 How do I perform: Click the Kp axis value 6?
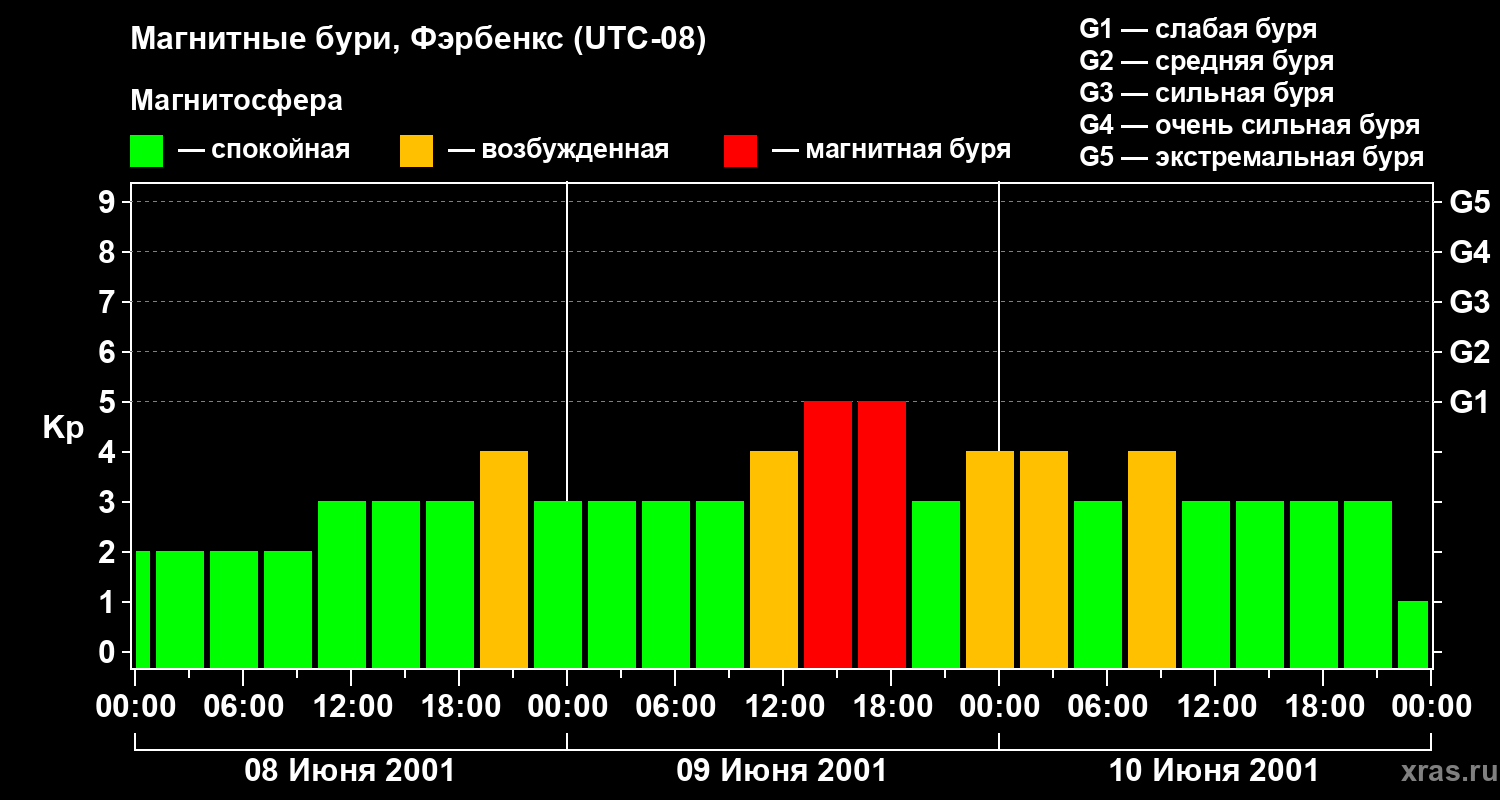click(109, 352)
